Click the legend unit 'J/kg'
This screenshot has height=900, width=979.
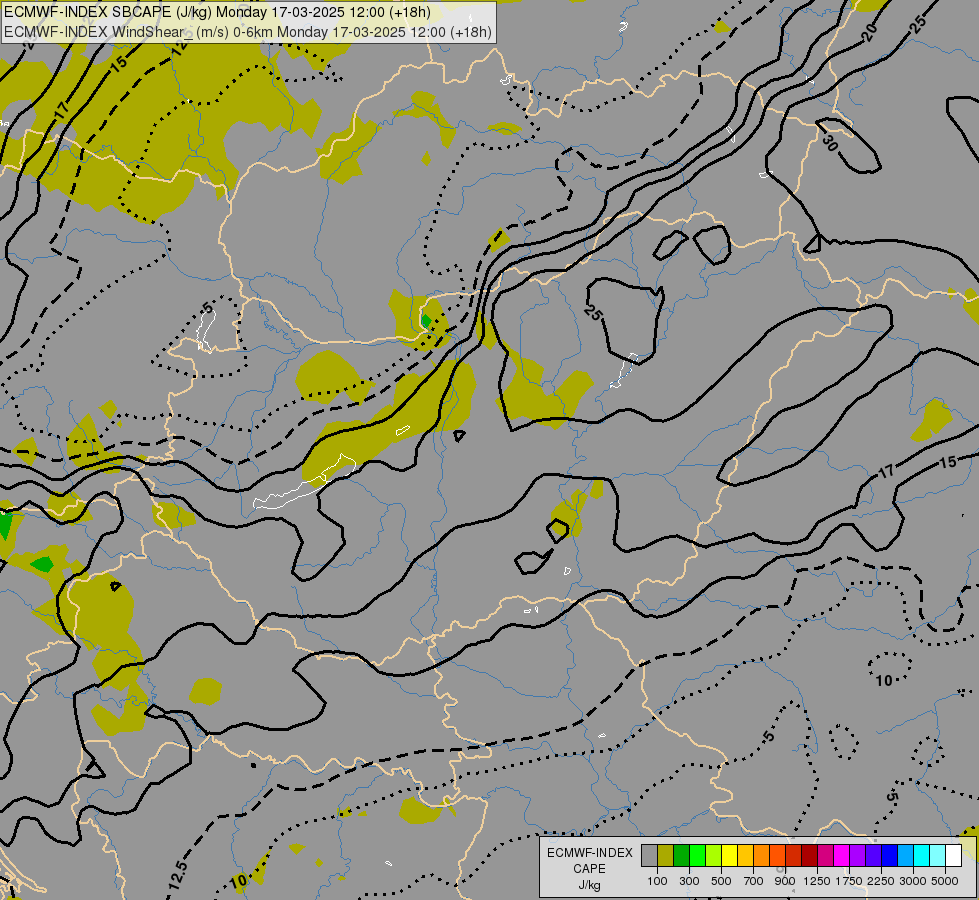(589, 886)
